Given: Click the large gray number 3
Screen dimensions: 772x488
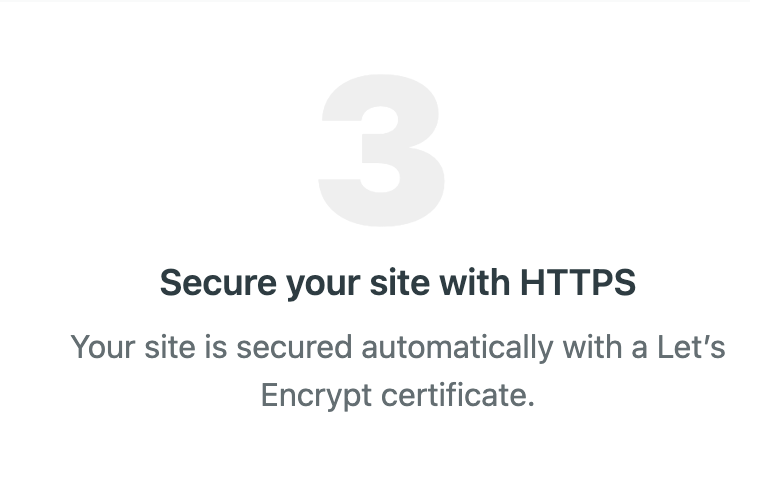Looking at the screenshot, I should tap(382, 151).
